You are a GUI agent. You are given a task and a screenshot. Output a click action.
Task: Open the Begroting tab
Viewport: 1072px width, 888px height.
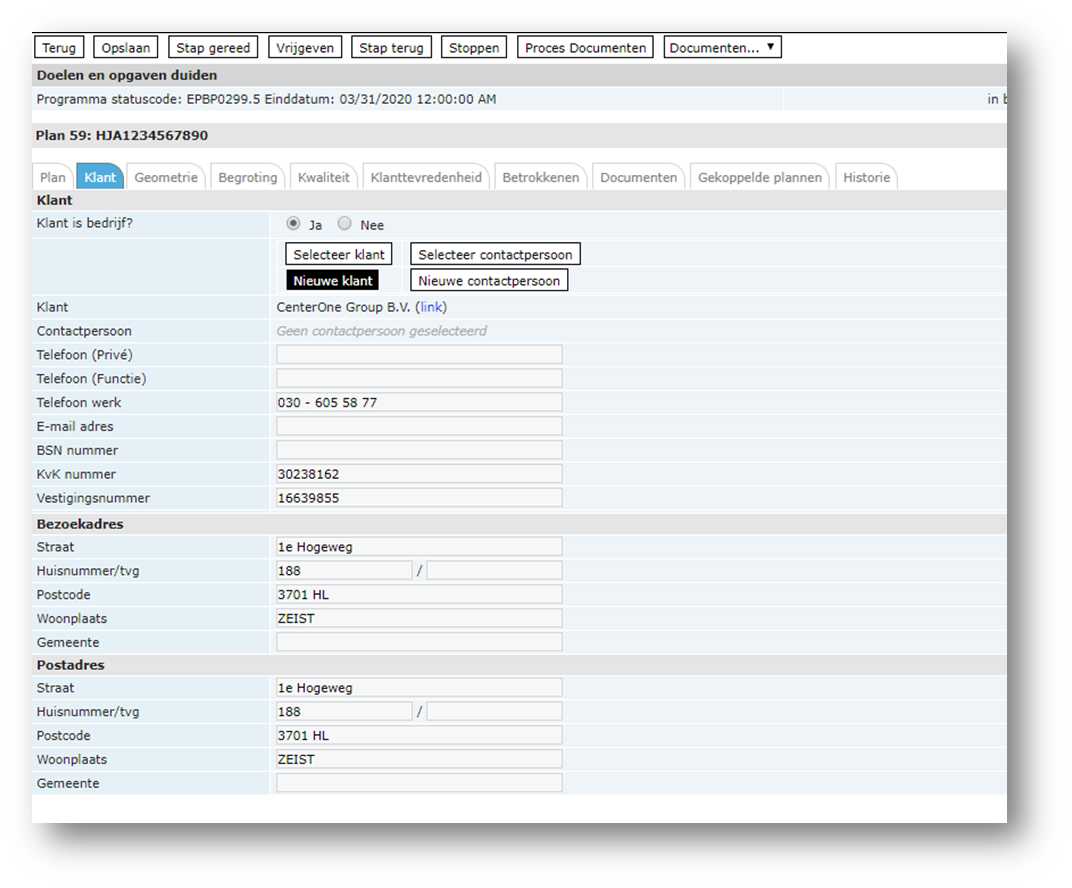click(x=247, y=177)
